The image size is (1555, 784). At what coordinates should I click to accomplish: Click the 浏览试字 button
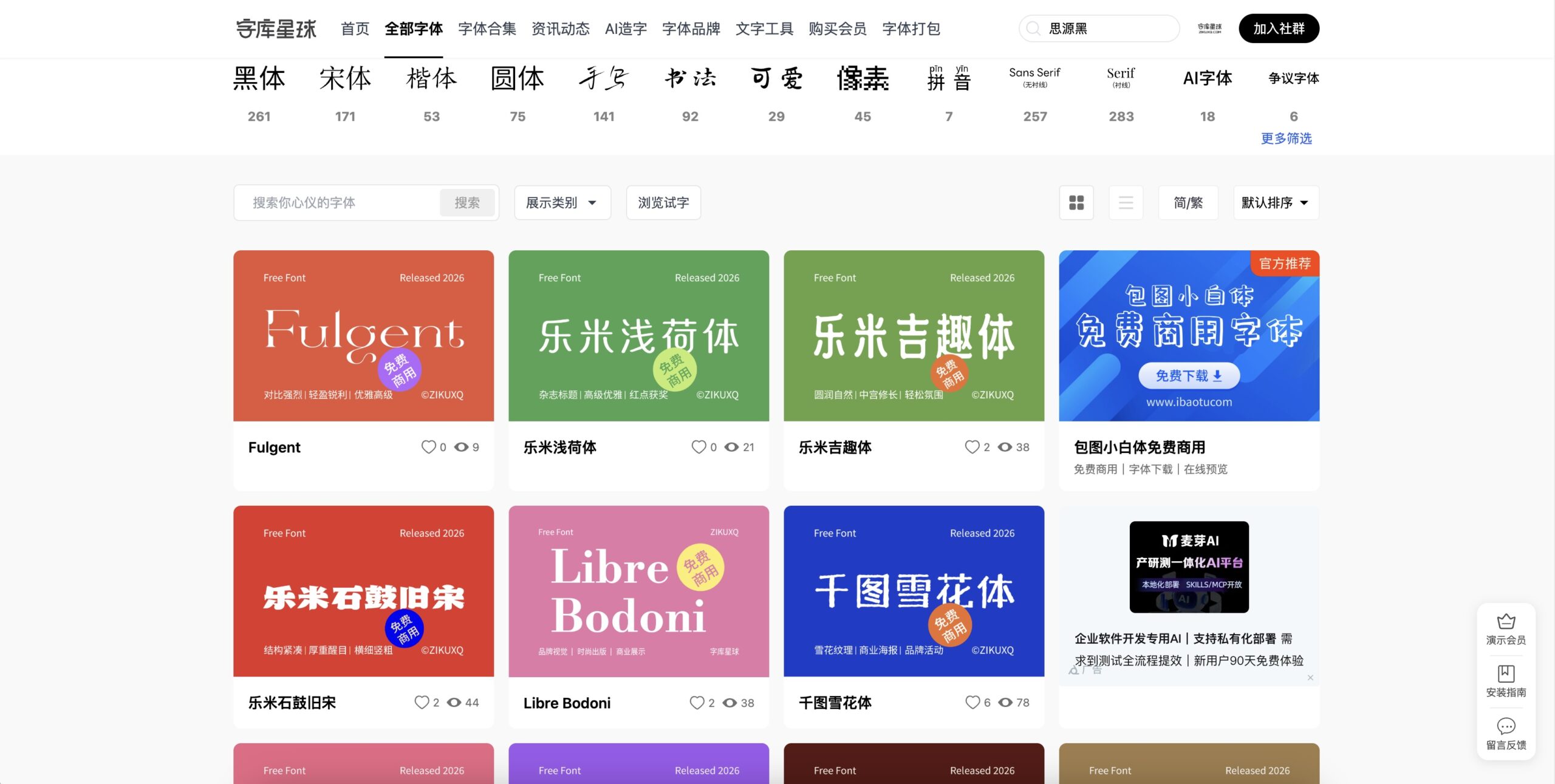click(663, 203)
